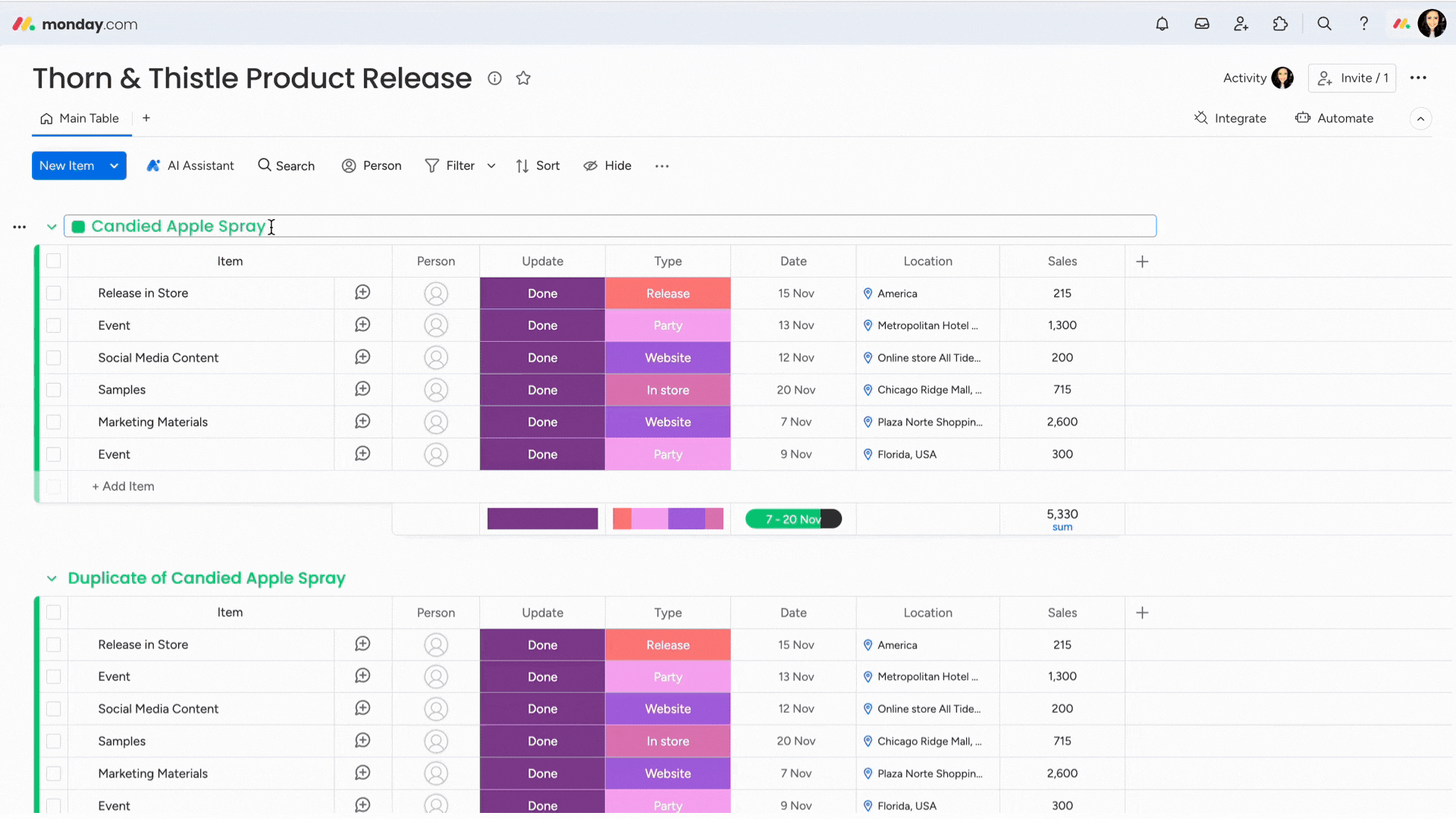Open the Automate button

(x=1335, y=118)
